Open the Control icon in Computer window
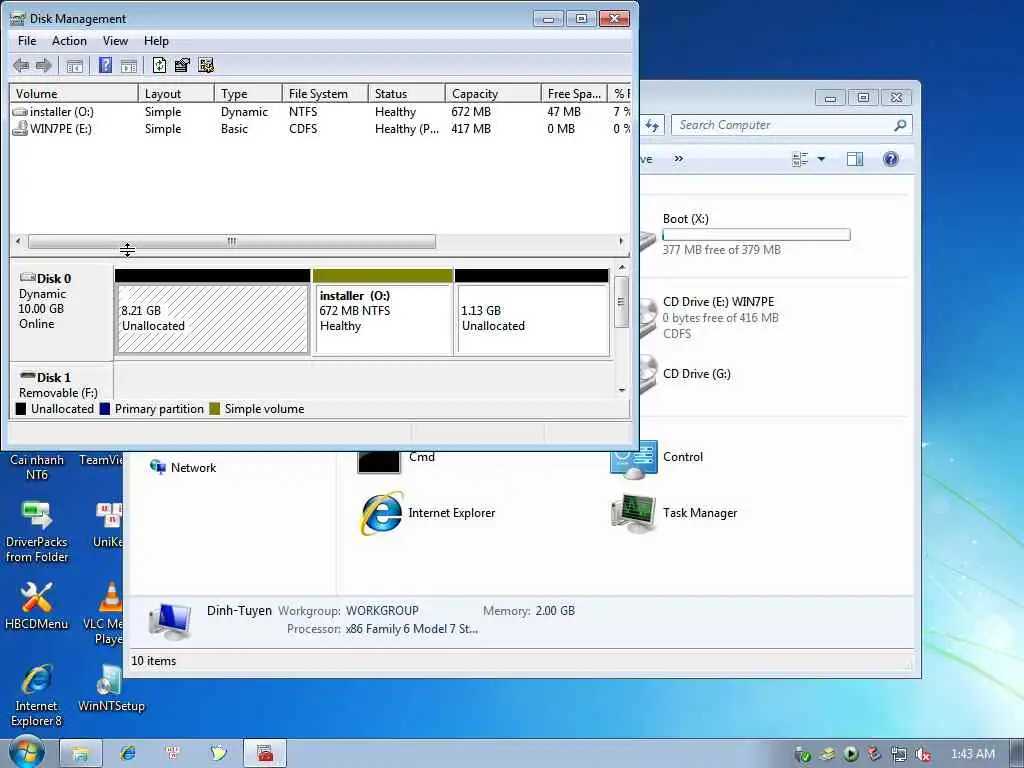Screen dimensions: 1024x768 633,460
